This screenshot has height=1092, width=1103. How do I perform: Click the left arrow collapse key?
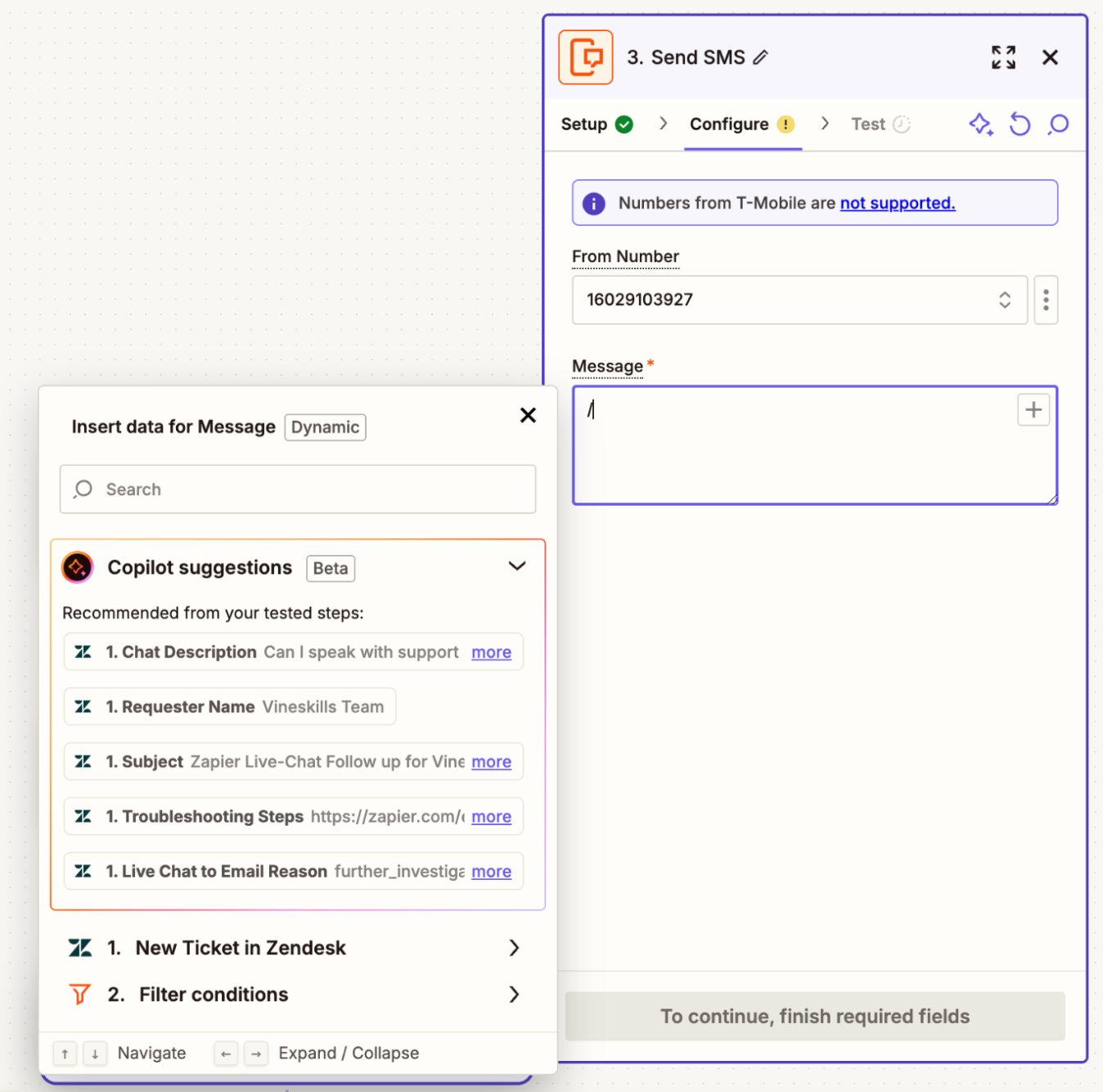[x=226, y=1054]
